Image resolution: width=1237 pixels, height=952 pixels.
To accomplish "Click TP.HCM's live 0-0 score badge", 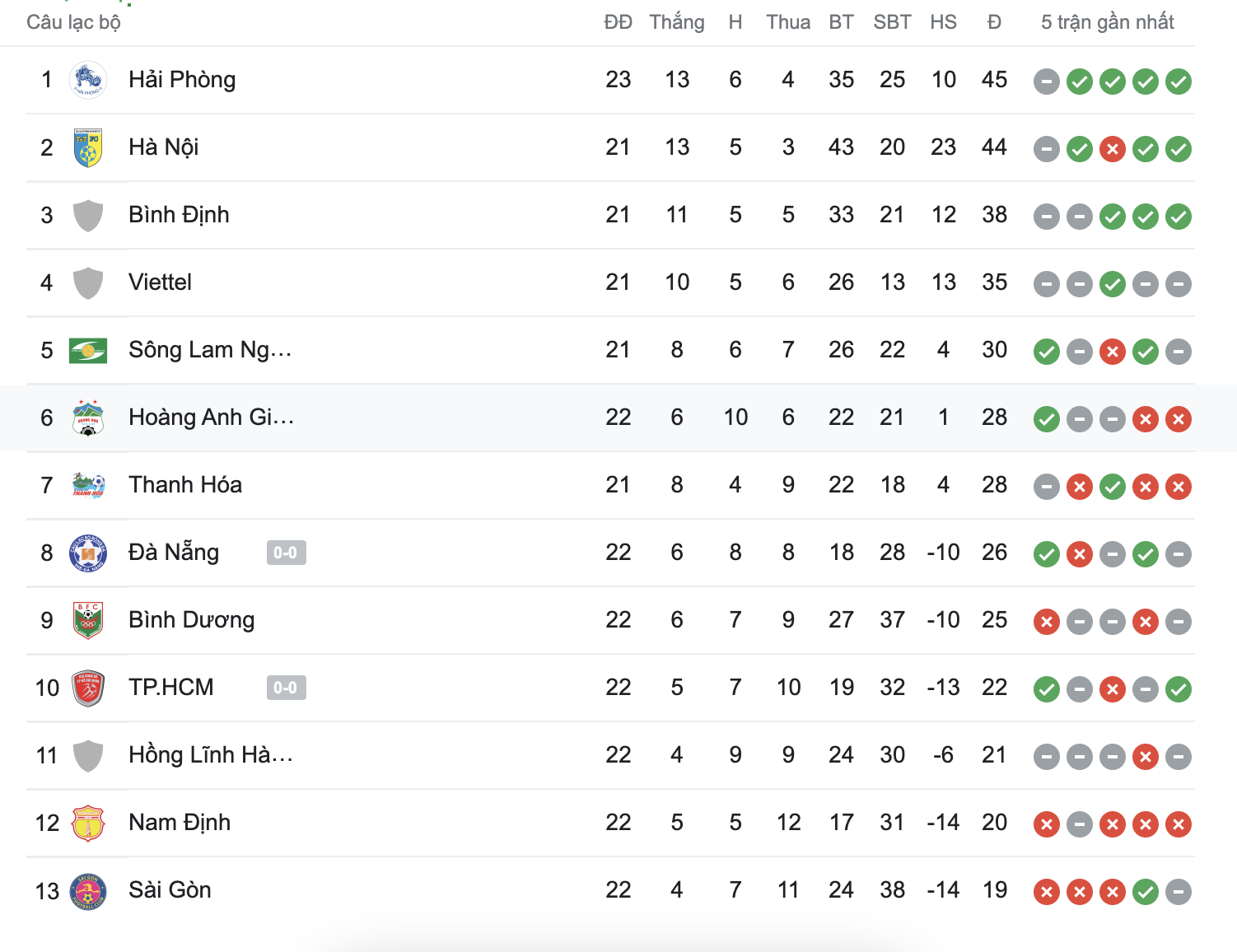I will click(x=286, y=688).
